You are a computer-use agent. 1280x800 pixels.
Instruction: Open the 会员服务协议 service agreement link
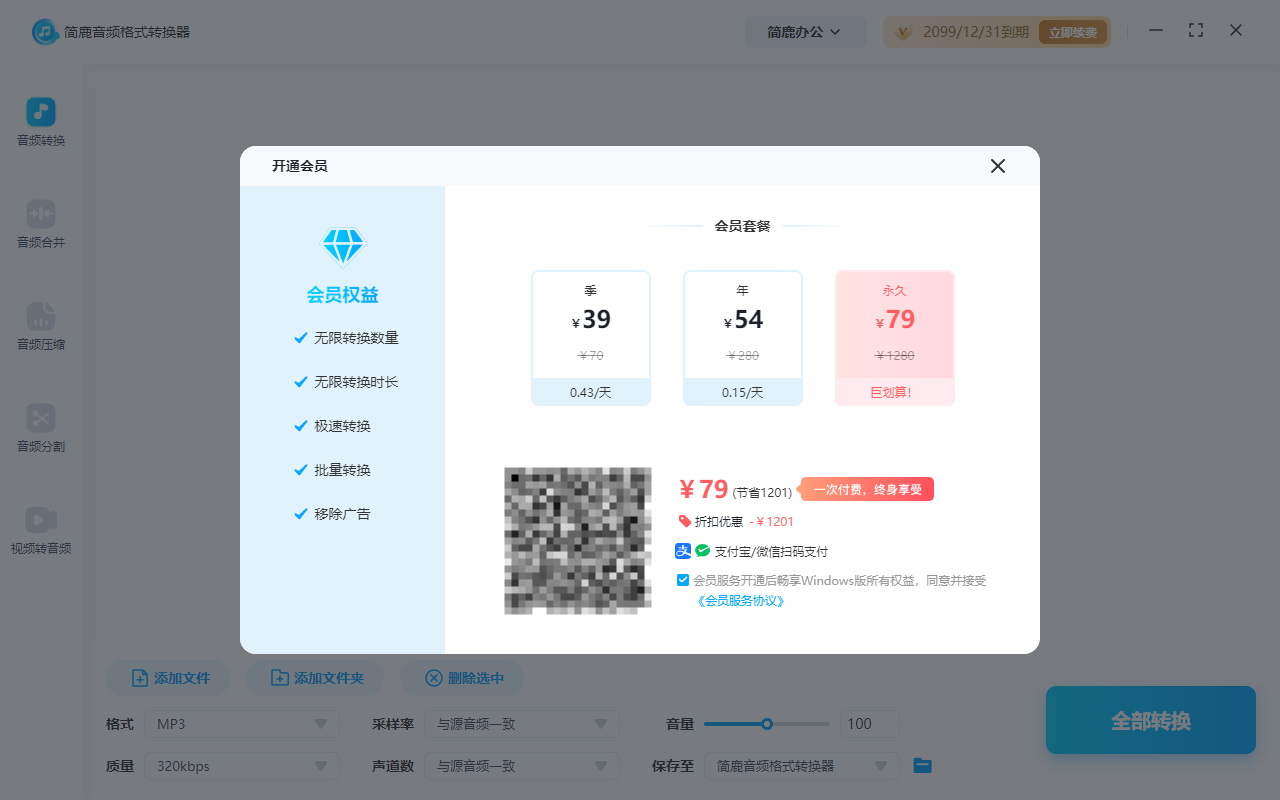tap(737, 601)
